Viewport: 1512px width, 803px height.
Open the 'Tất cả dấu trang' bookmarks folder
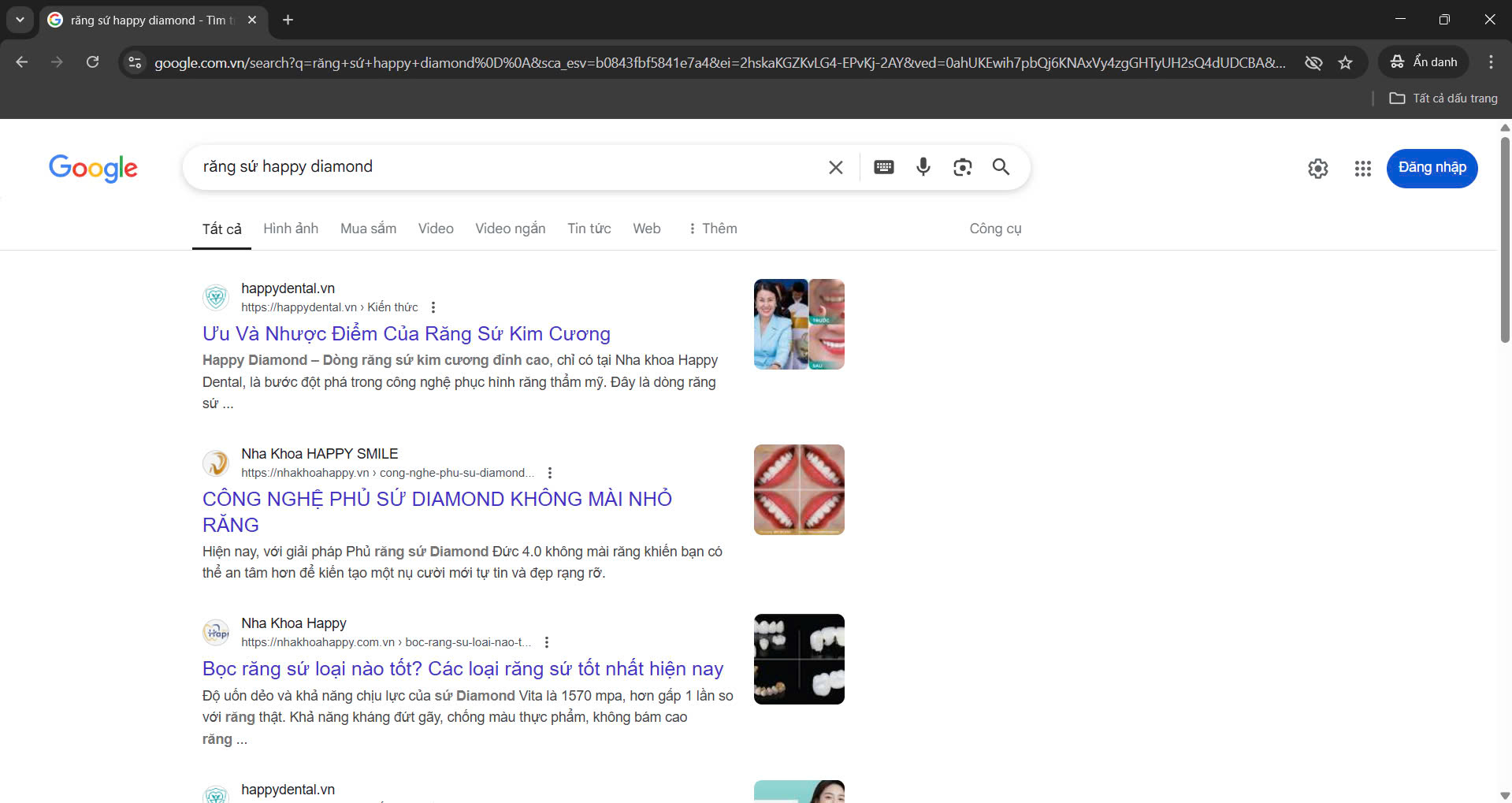[x=1443, y=99]
